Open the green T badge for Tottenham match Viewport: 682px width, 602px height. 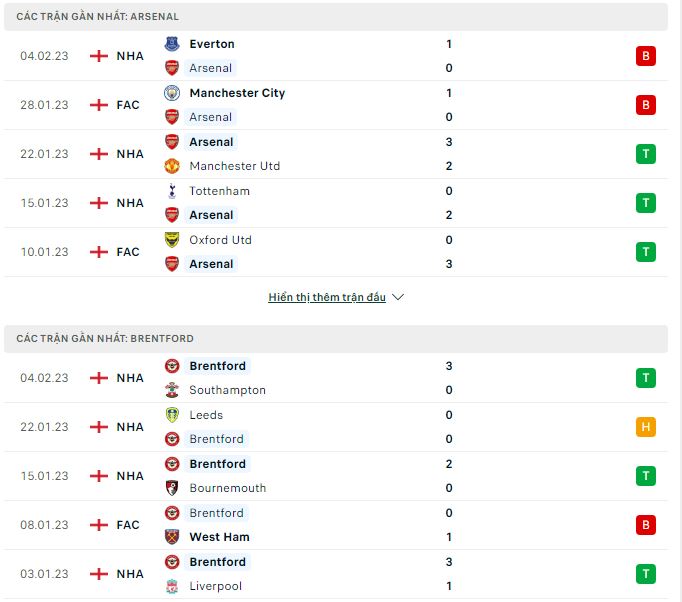tap(645, 203)
